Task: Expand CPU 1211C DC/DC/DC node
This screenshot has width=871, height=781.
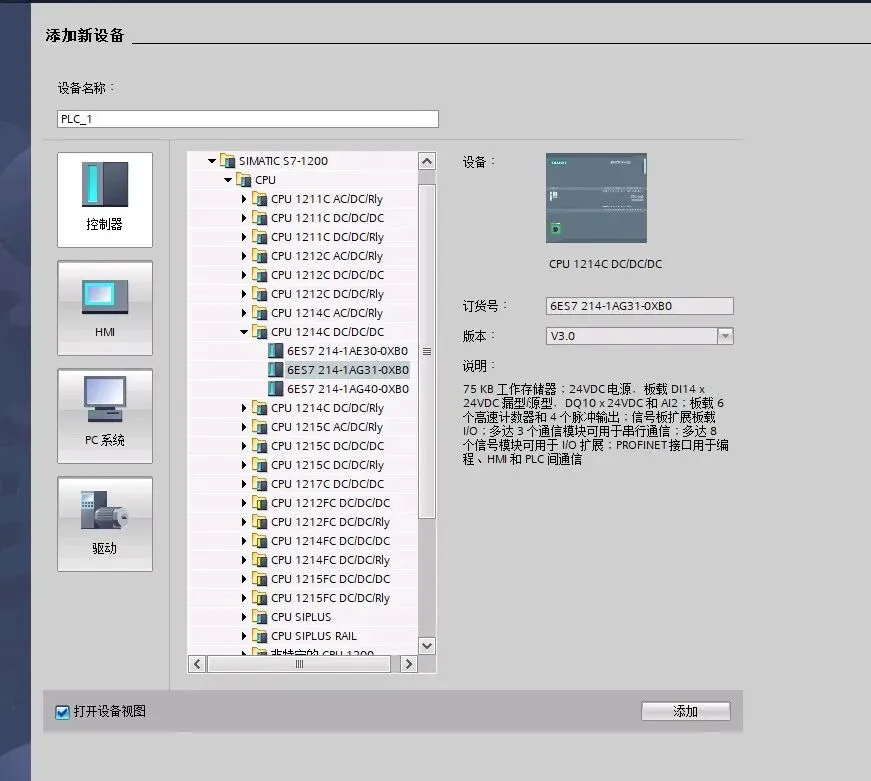Action: tap(244, 218)
